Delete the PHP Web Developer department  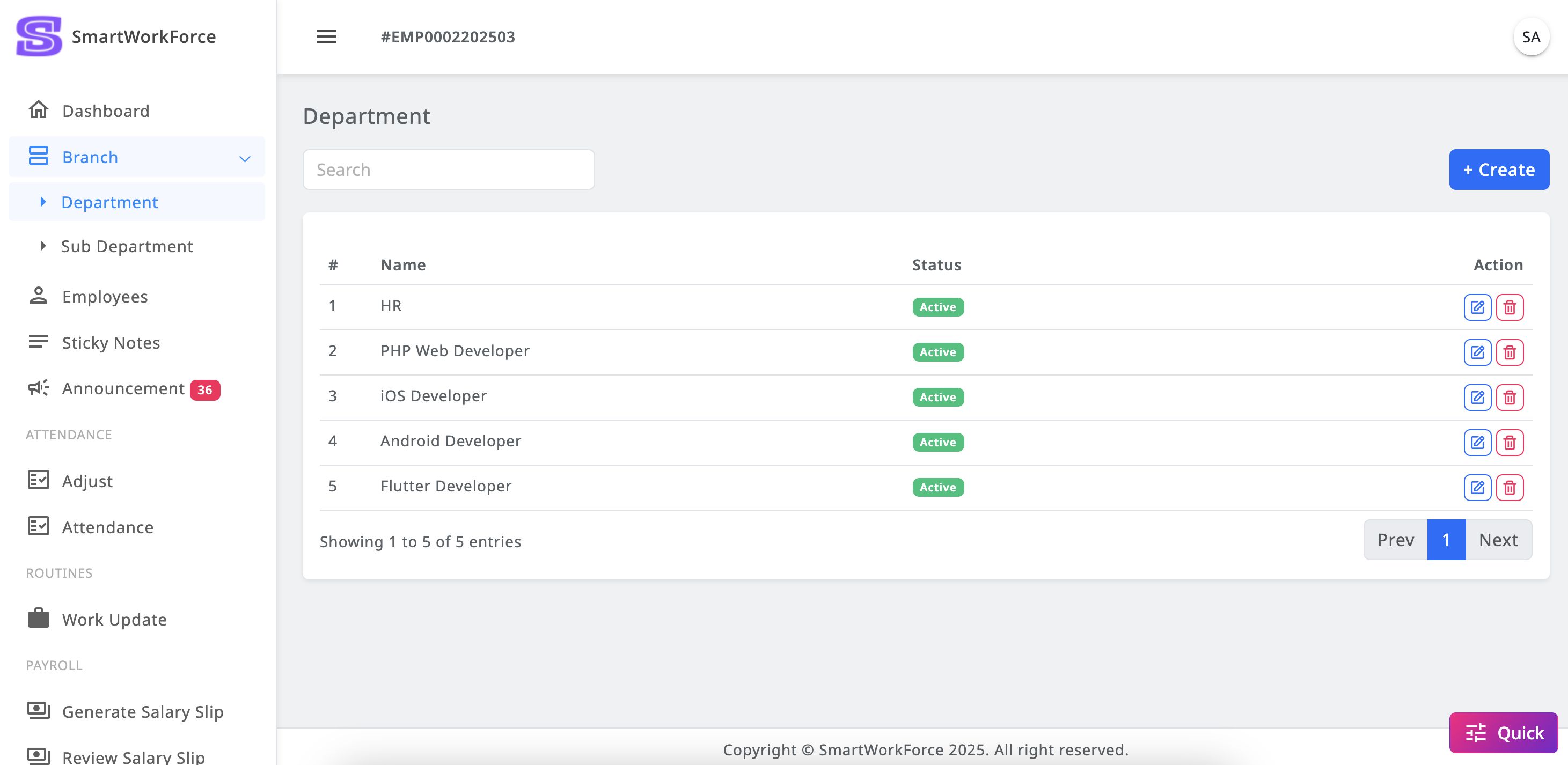(x=1509, y=352)
